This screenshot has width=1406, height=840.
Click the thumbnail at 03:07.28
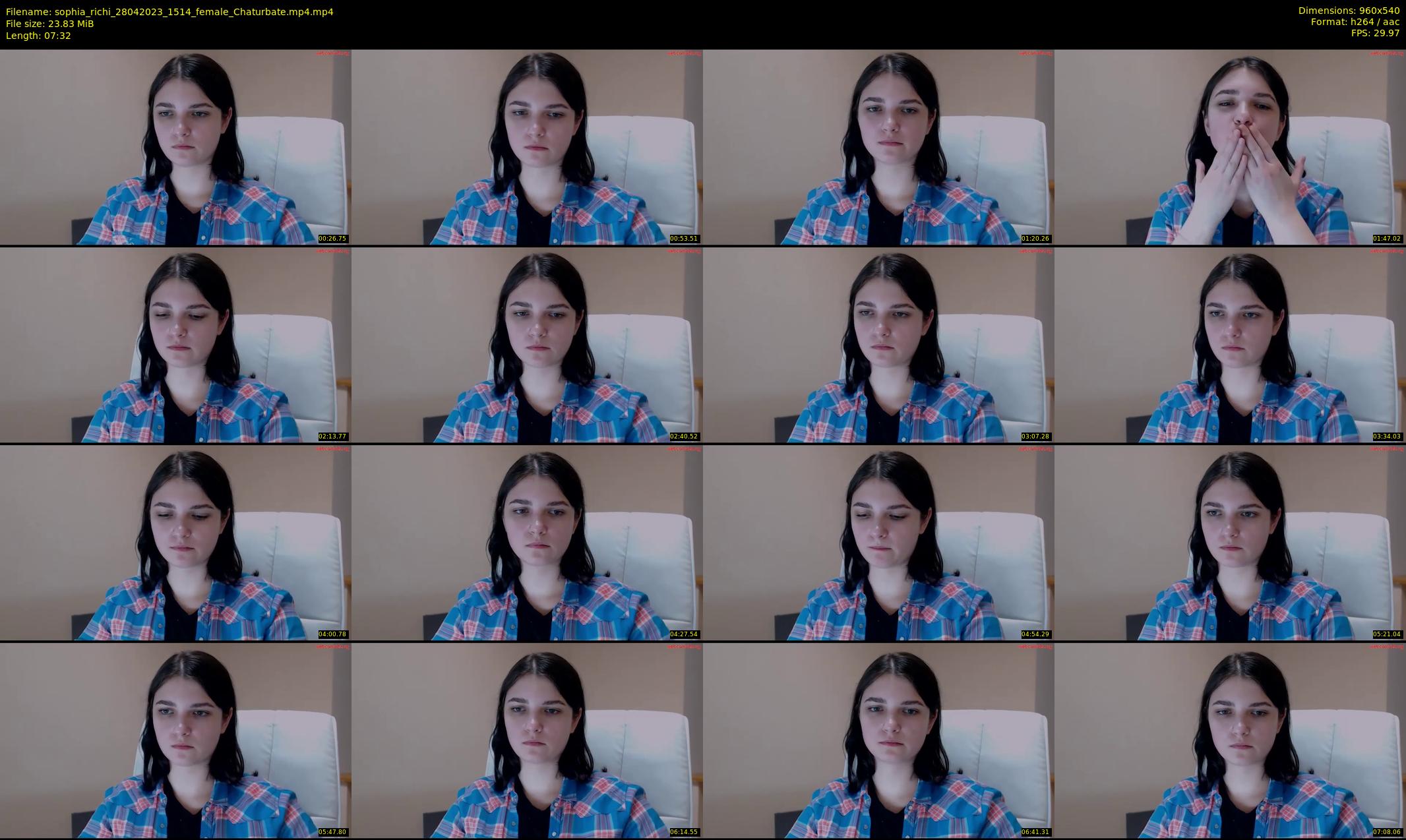pos(878,345)
